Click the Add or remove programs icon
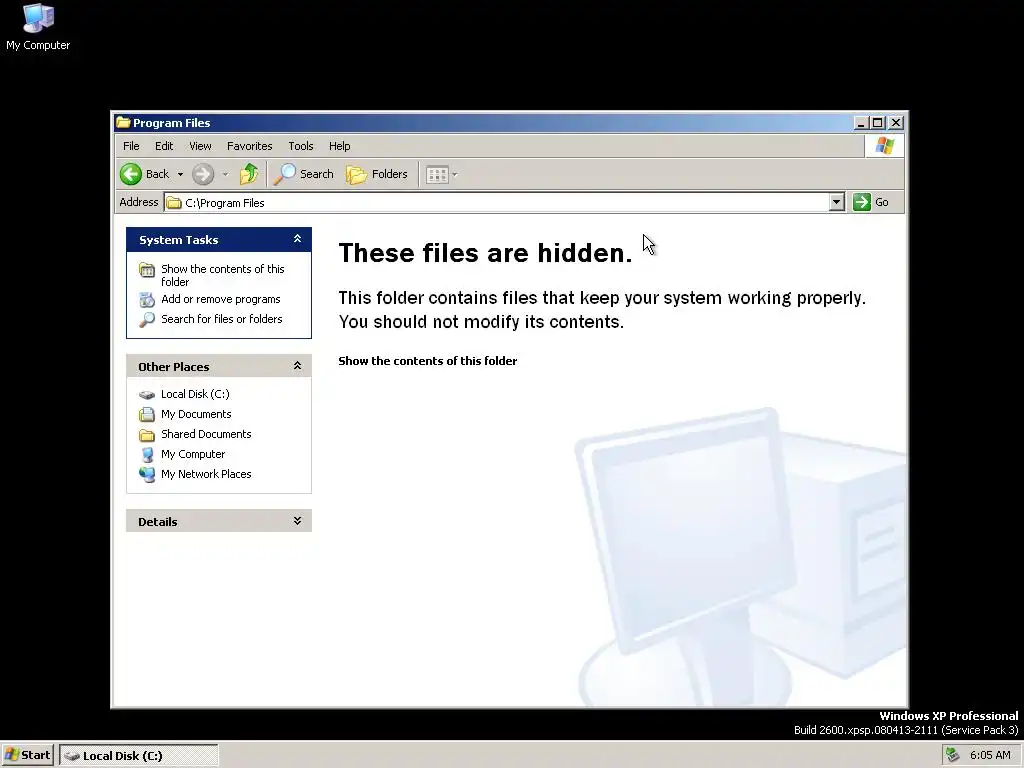1024x768 pixels. 147,300
